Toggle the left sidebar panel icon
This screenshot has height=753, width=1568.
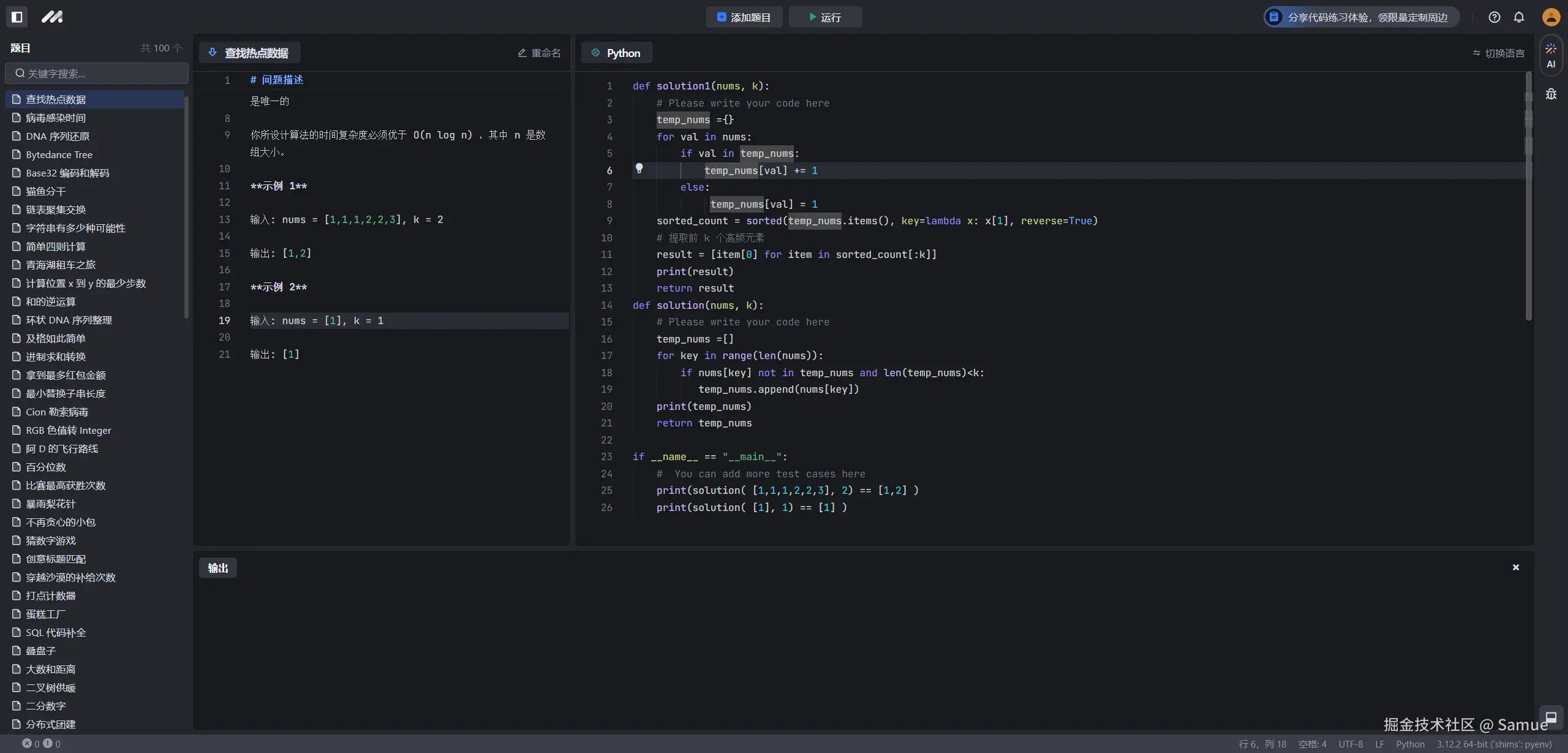click(x=17, y=17)
